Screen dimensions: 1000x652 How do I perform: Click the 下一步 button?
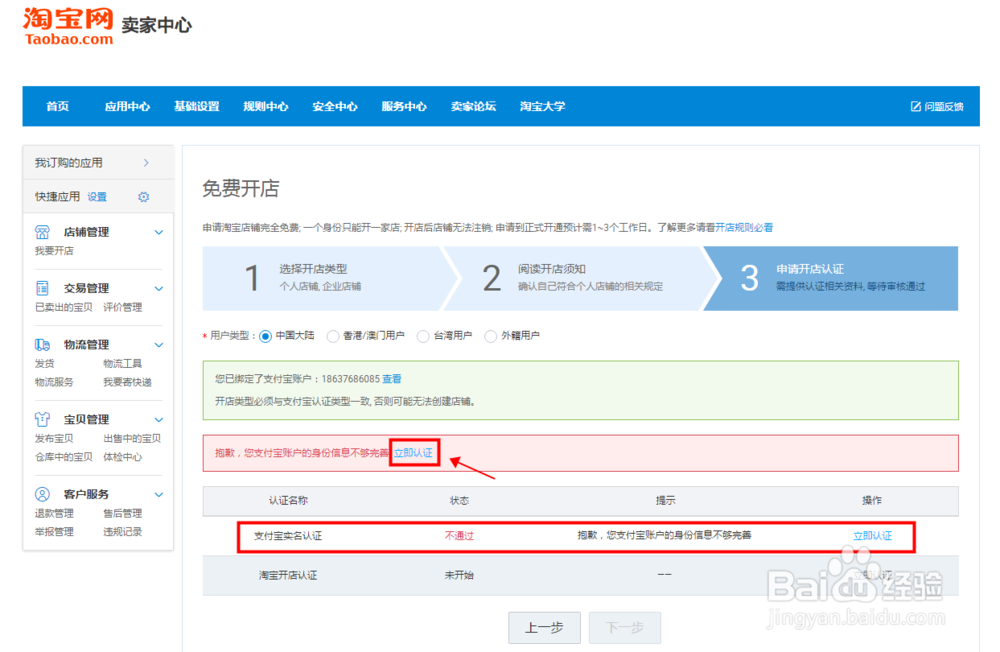click(x=625, y=628)
